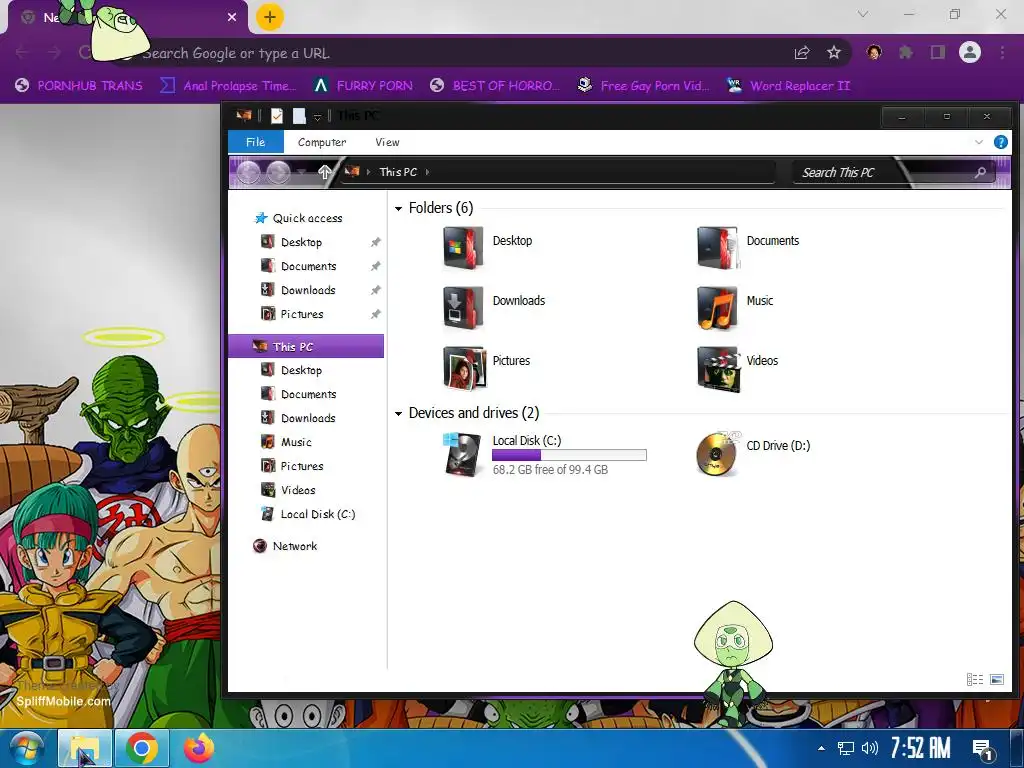
Task: Show hidden tray icons arrow
Action: pyautogui.click(x=821, y=748)
